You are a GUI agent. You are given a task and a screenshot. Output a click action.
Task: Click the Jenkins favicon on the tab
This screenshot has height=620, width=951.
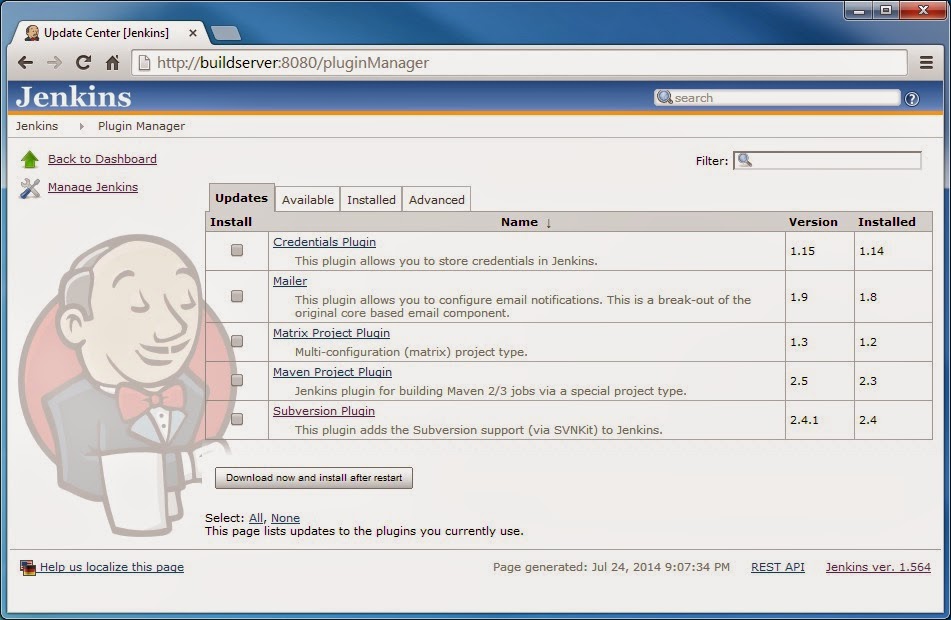pyautogui.click(x=32, y=33)
